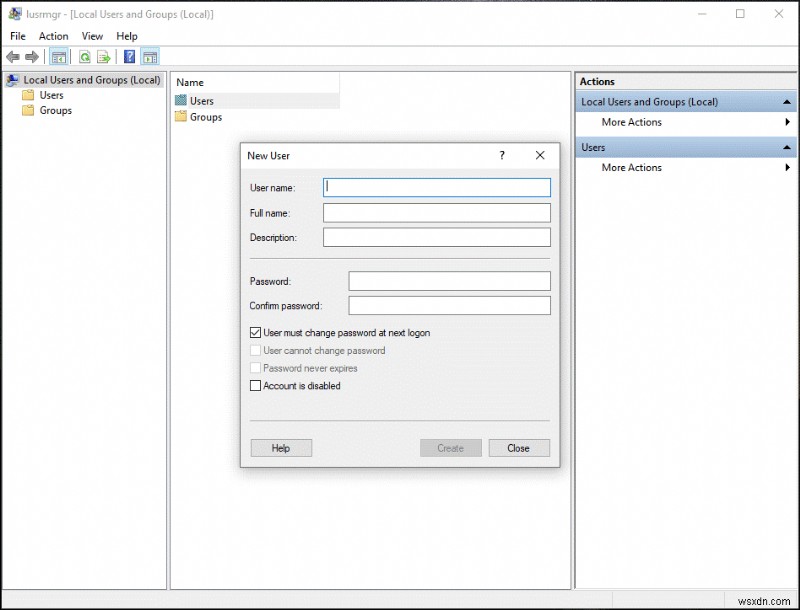
Task: Open the File menu
Action: [18, 36]
